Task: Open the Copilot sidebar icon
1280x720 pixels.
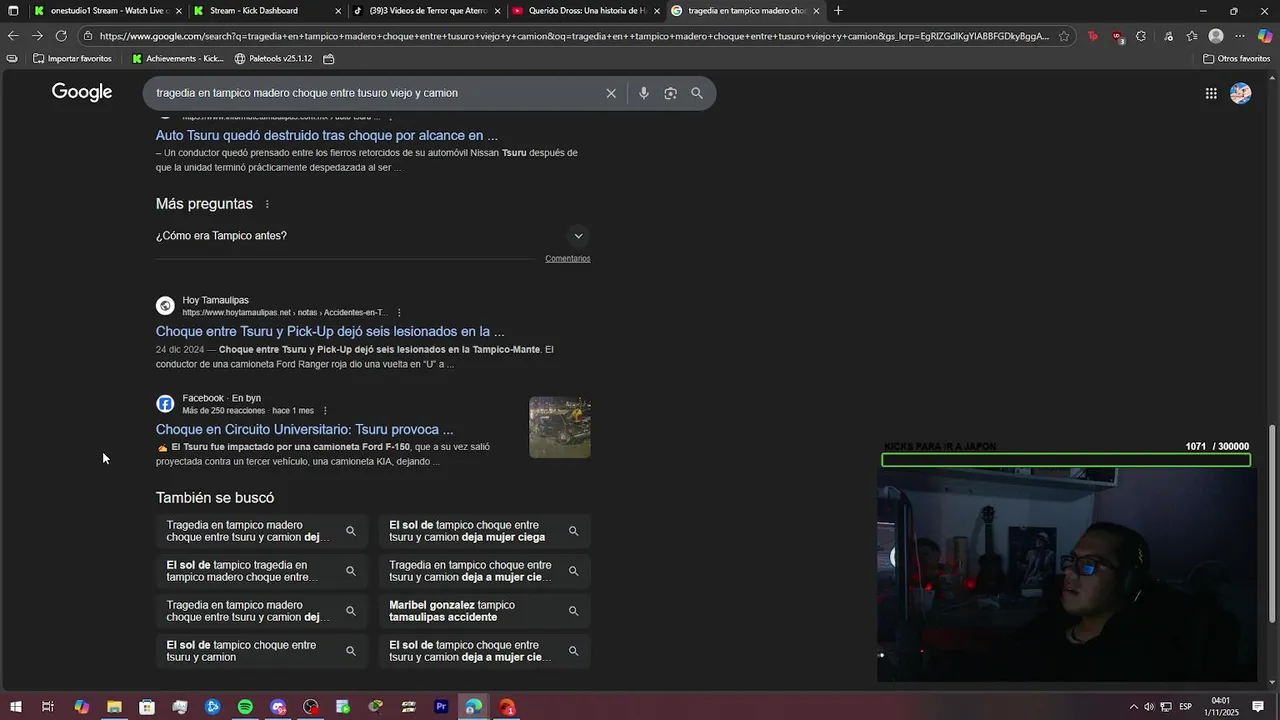Action: (1265, 36)
